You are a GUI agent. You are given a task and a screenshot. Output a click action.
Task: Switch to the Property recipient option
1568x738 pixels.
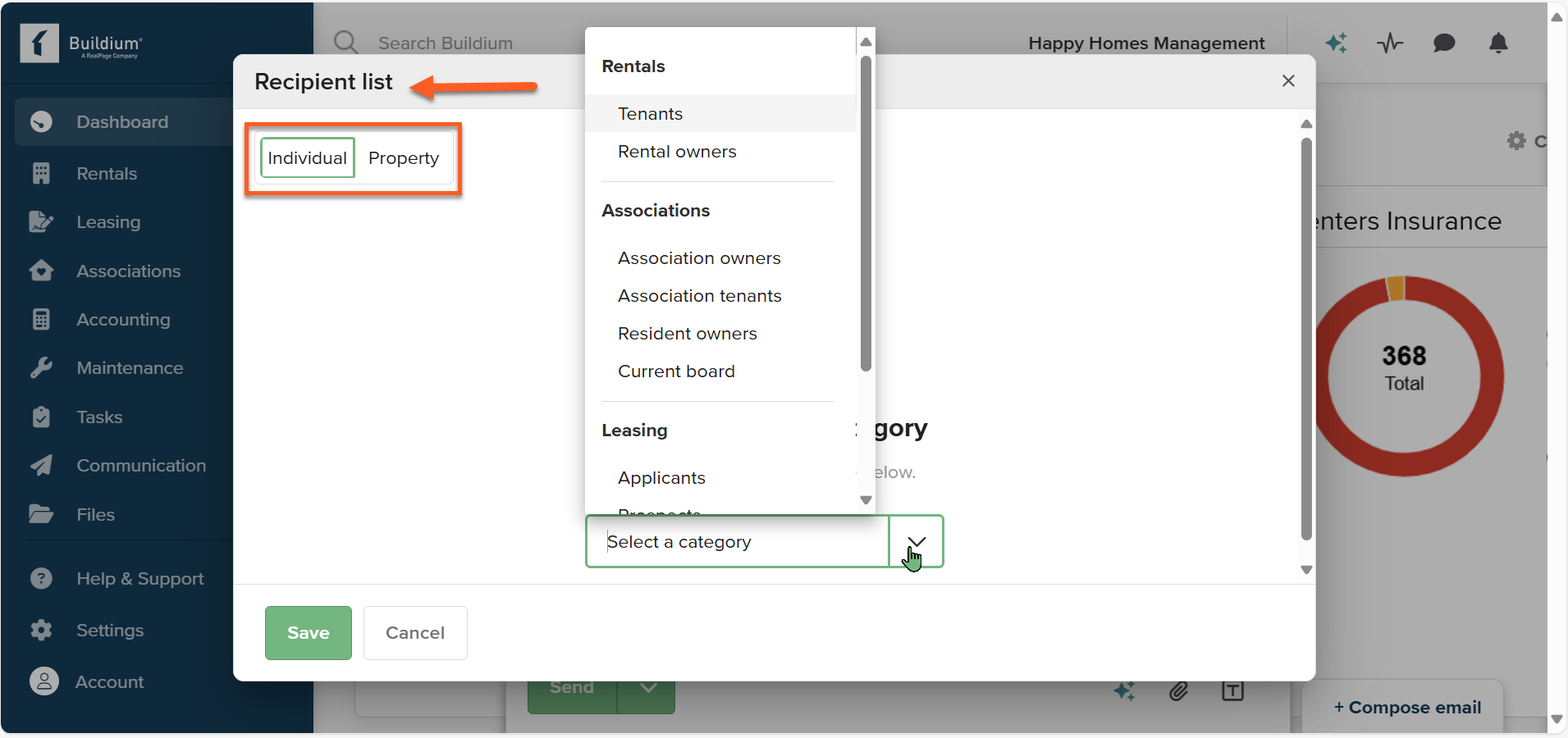point(404,157)
